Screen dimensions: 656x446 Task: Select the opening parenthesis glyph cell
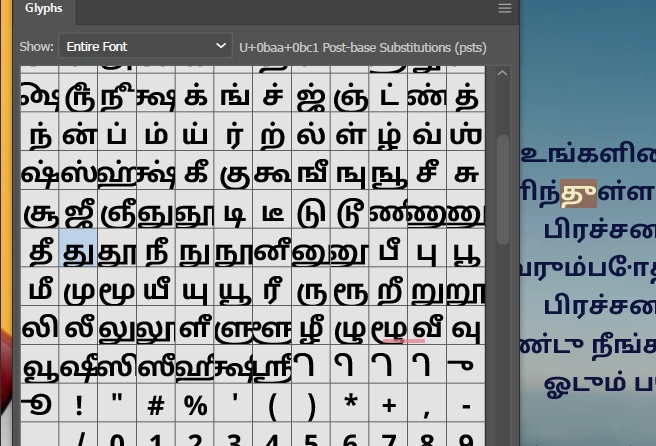click(272, 403)
